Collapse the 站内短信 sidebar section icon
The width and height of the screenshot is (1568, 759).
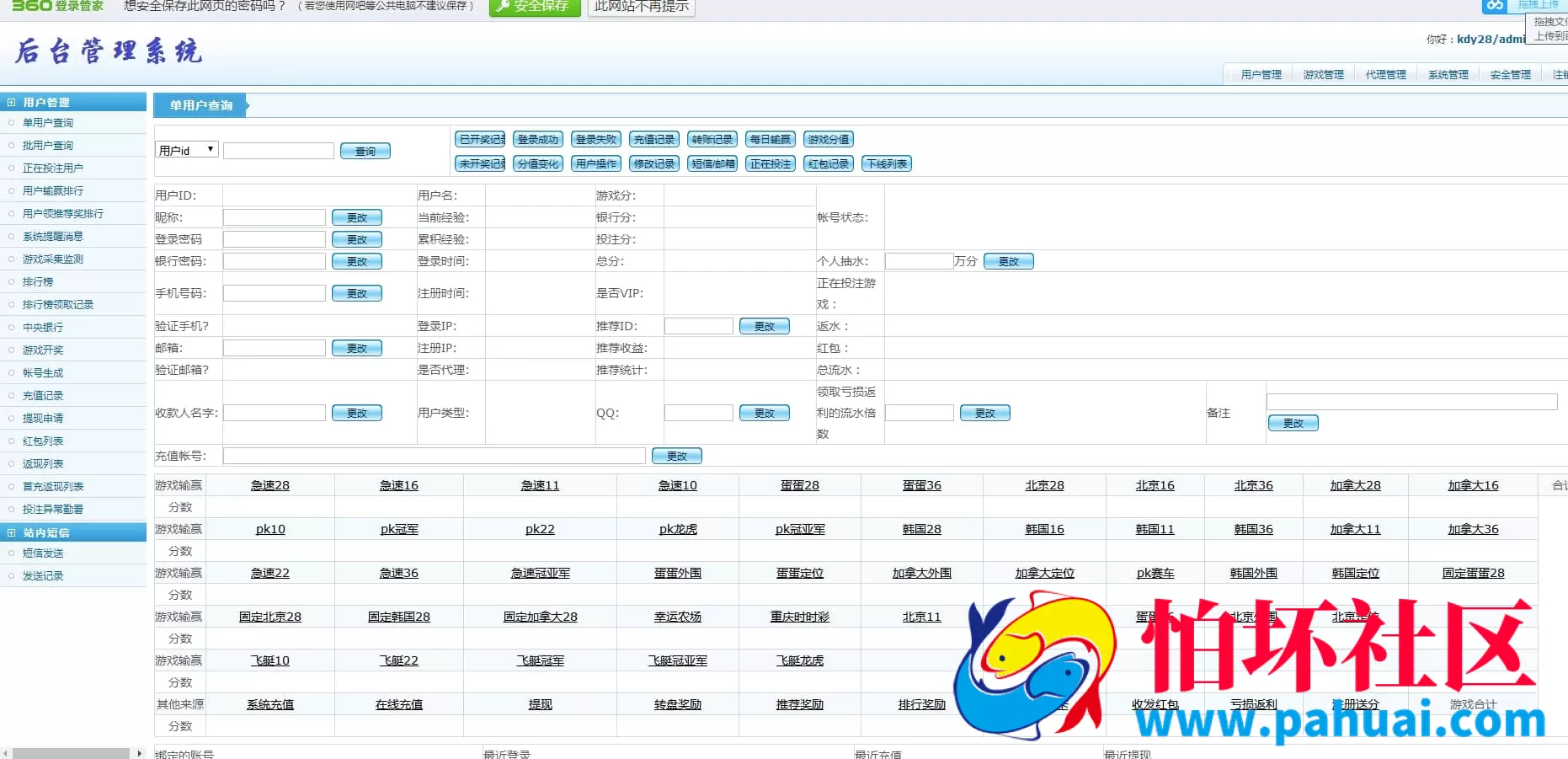click(11, 532)
